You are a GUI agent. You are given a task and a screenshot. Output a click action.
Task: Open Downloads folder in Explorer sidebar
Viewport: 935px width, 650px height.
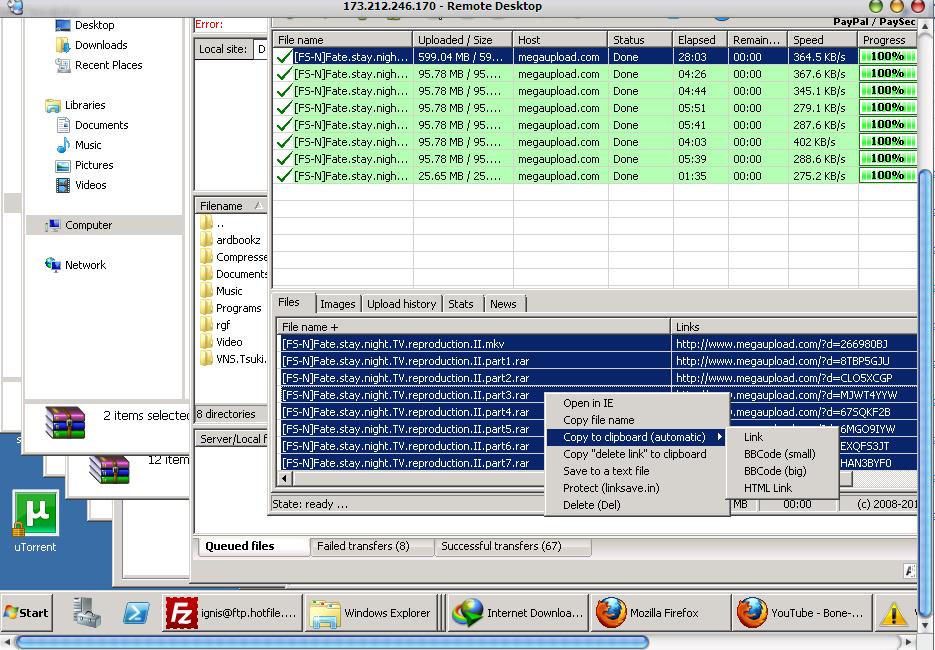[x=91, y=45]
